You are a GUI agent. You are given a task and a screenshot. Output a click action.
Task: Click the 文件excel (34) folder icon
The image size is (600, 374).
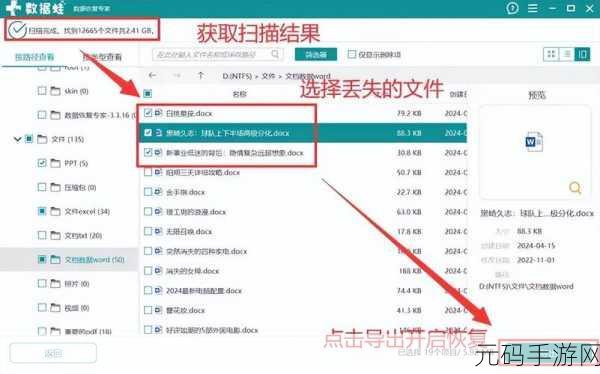[55, 211]
